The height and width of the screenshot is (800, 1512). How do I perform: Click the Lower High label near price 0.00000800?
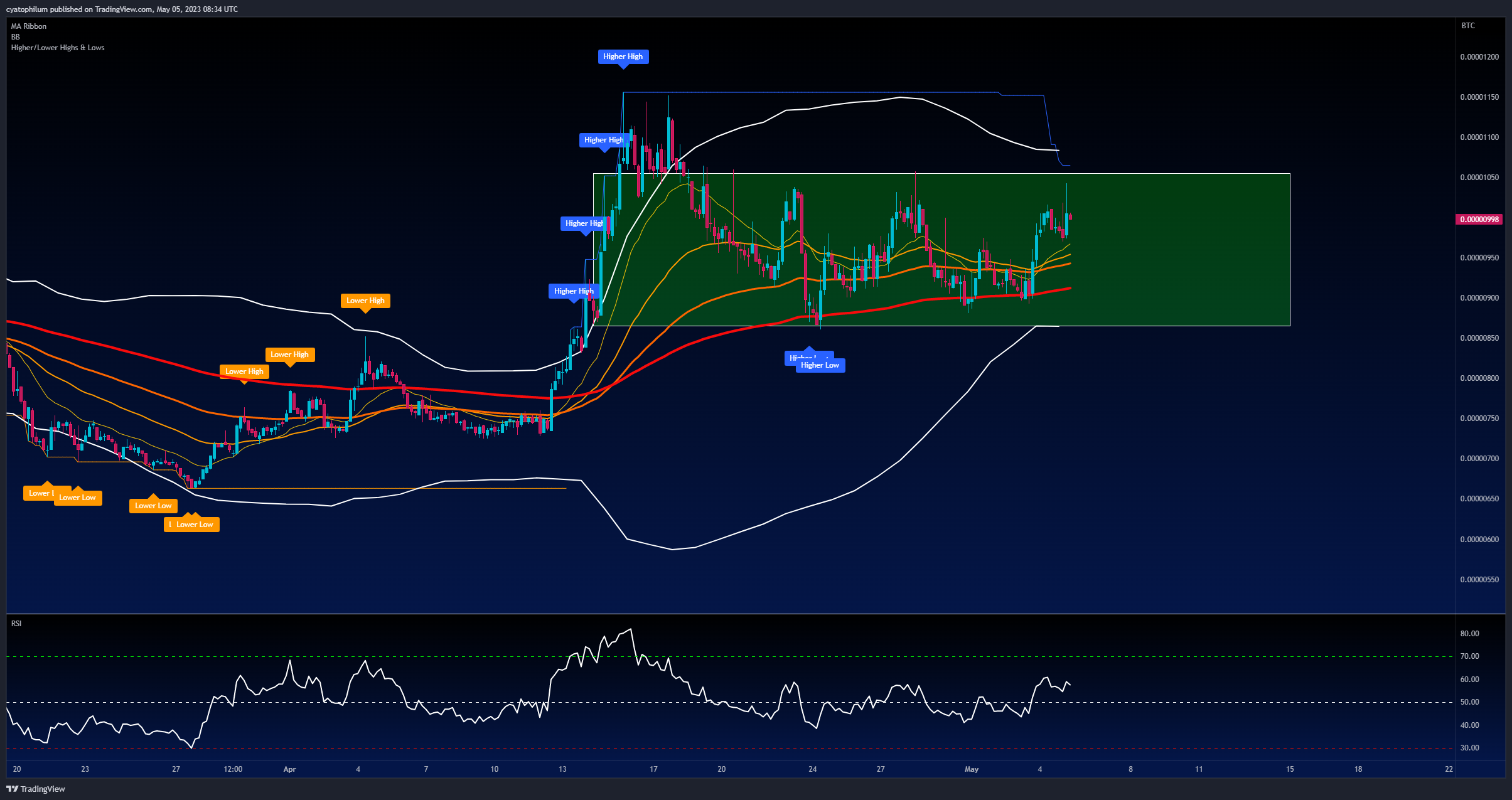click(244, 371)
